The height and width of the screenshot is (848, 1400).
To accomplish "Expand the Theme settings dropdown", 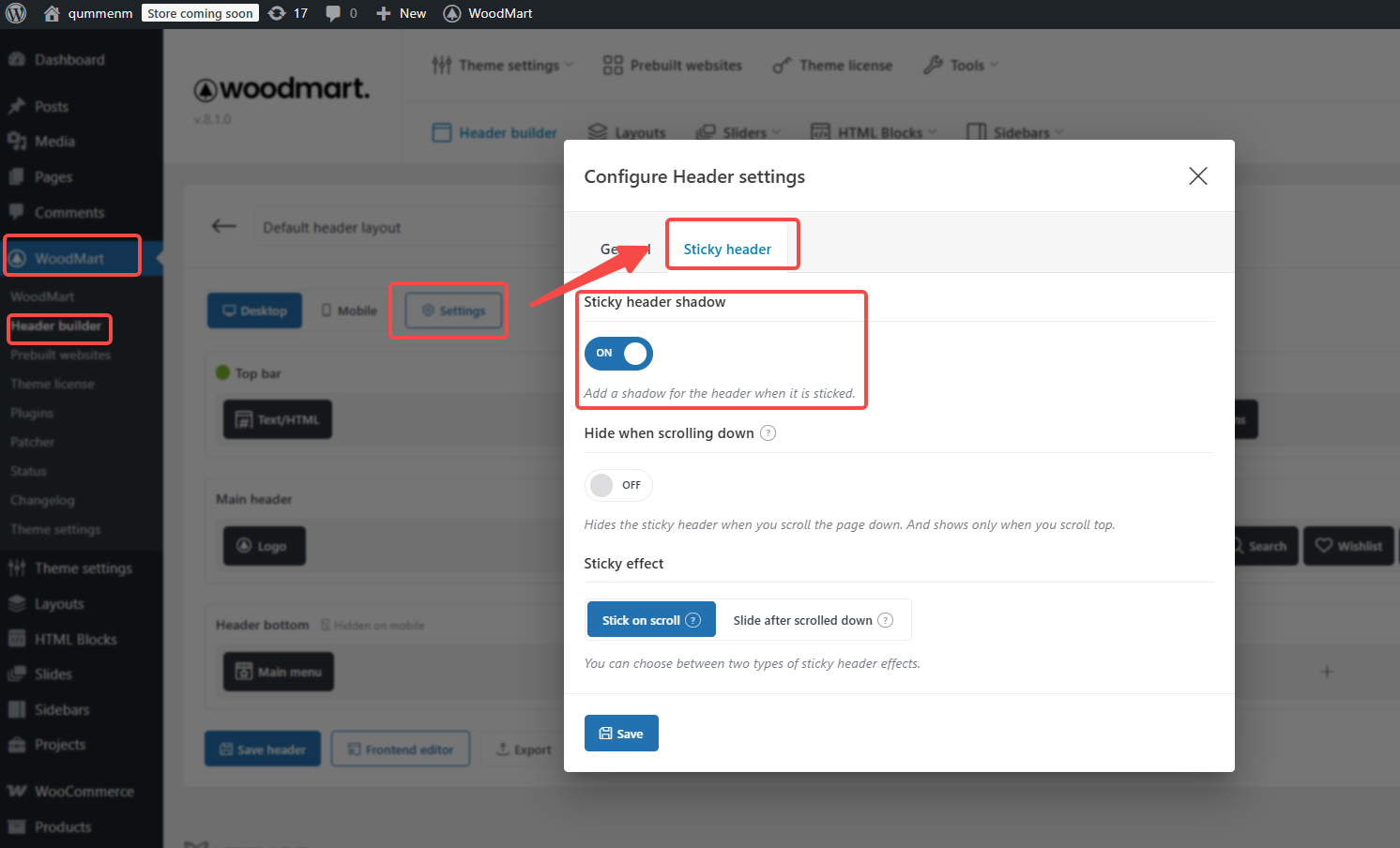I will 503,66.
